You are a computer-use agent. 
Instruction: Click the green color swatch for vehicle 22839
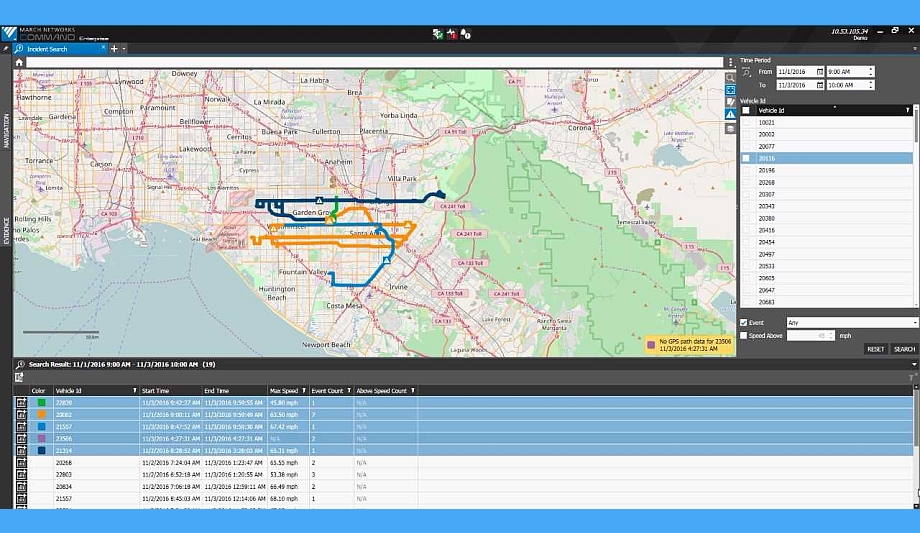(42, 403)
